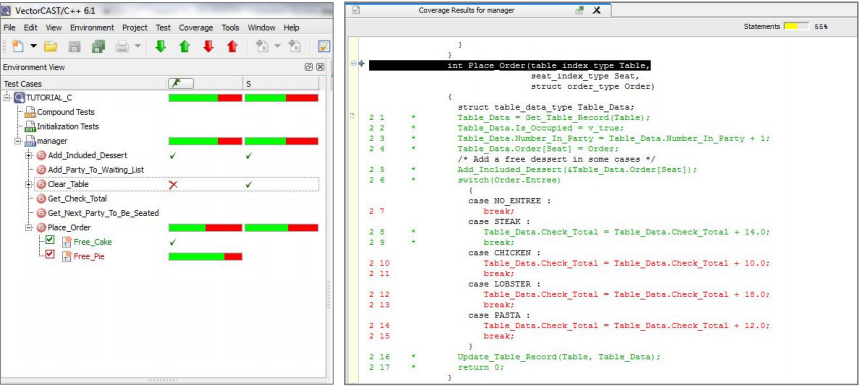
Task: Collapse the Place_Order function in coverage viewer
Action: [354, 64]
